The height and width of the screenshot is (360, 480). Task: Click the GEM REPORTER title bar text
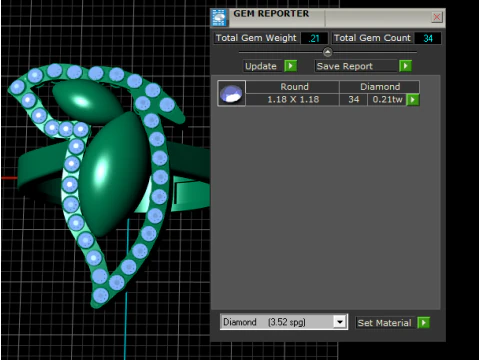point(271,14)
